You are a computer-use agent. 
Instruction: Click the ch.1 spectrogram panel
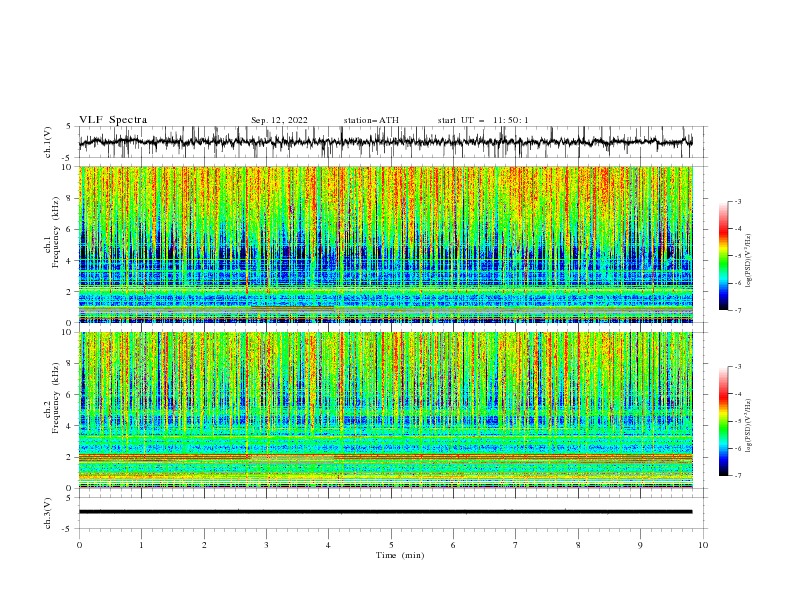tap(386, 244)
